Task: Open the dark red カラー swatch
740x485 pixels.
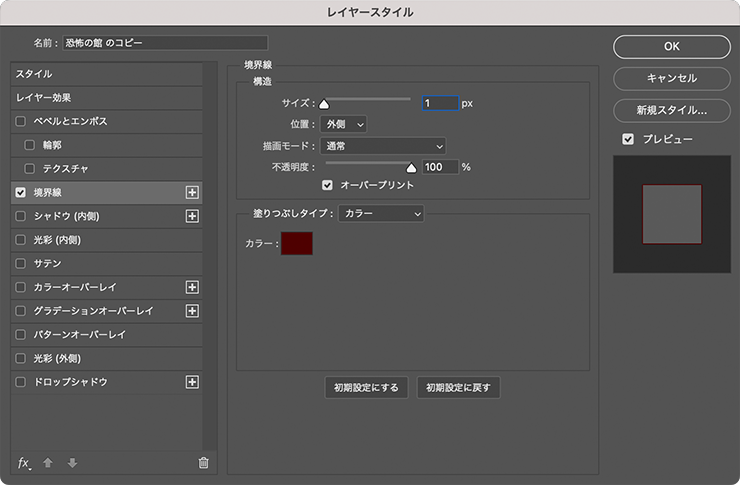Action: 297,243
